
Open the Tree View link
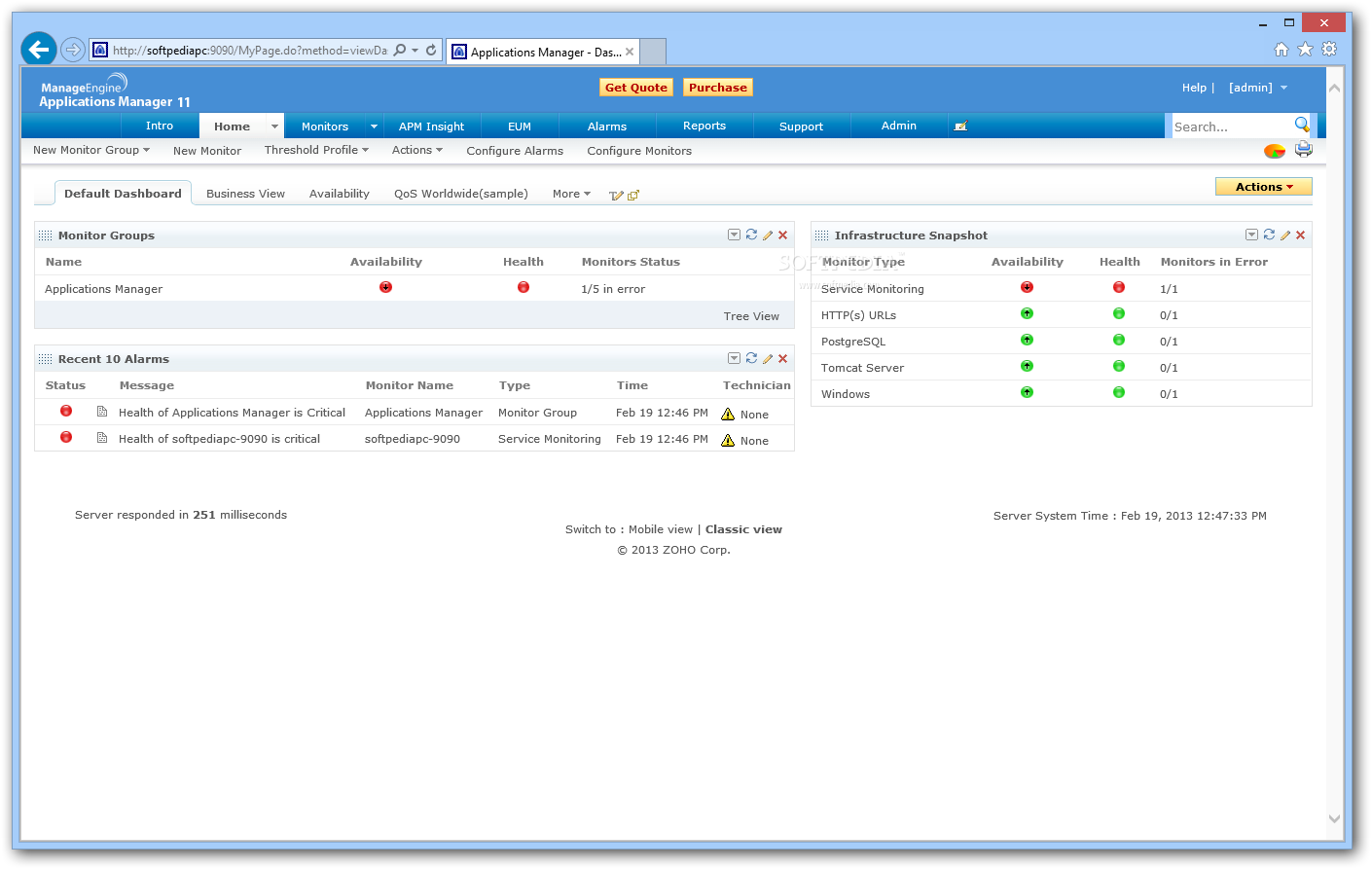coord(751,316)
